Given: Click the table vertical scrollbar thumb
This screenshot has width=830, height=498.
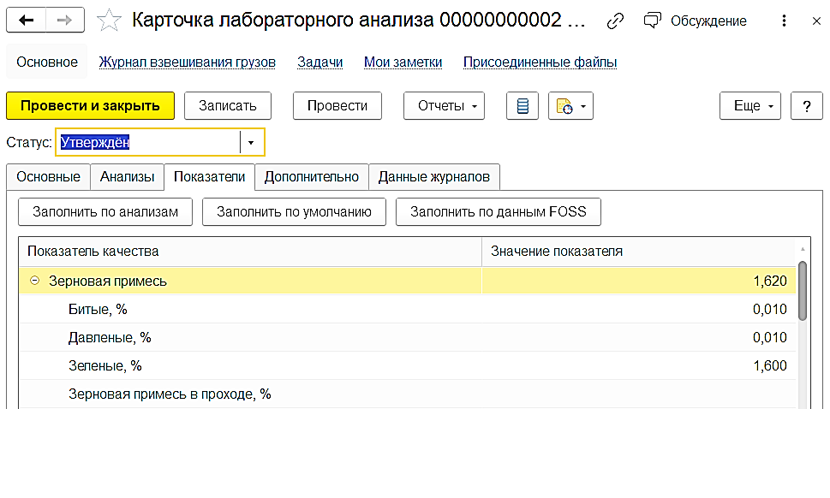Looking at the screenshot, I should click(802, 291).
